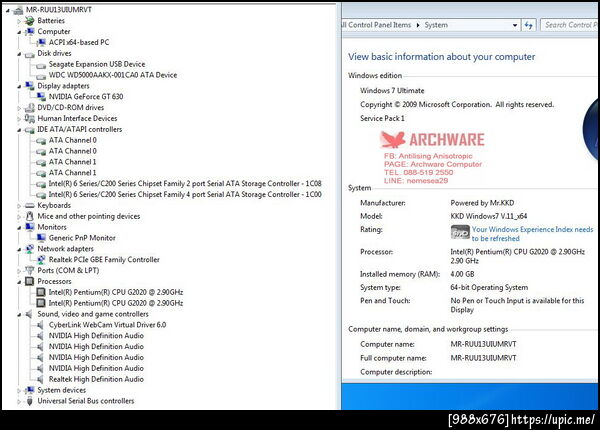
Task: Collapse the MR-RUU13UIUMRVT root node
Action: click(x=8, y=10)
